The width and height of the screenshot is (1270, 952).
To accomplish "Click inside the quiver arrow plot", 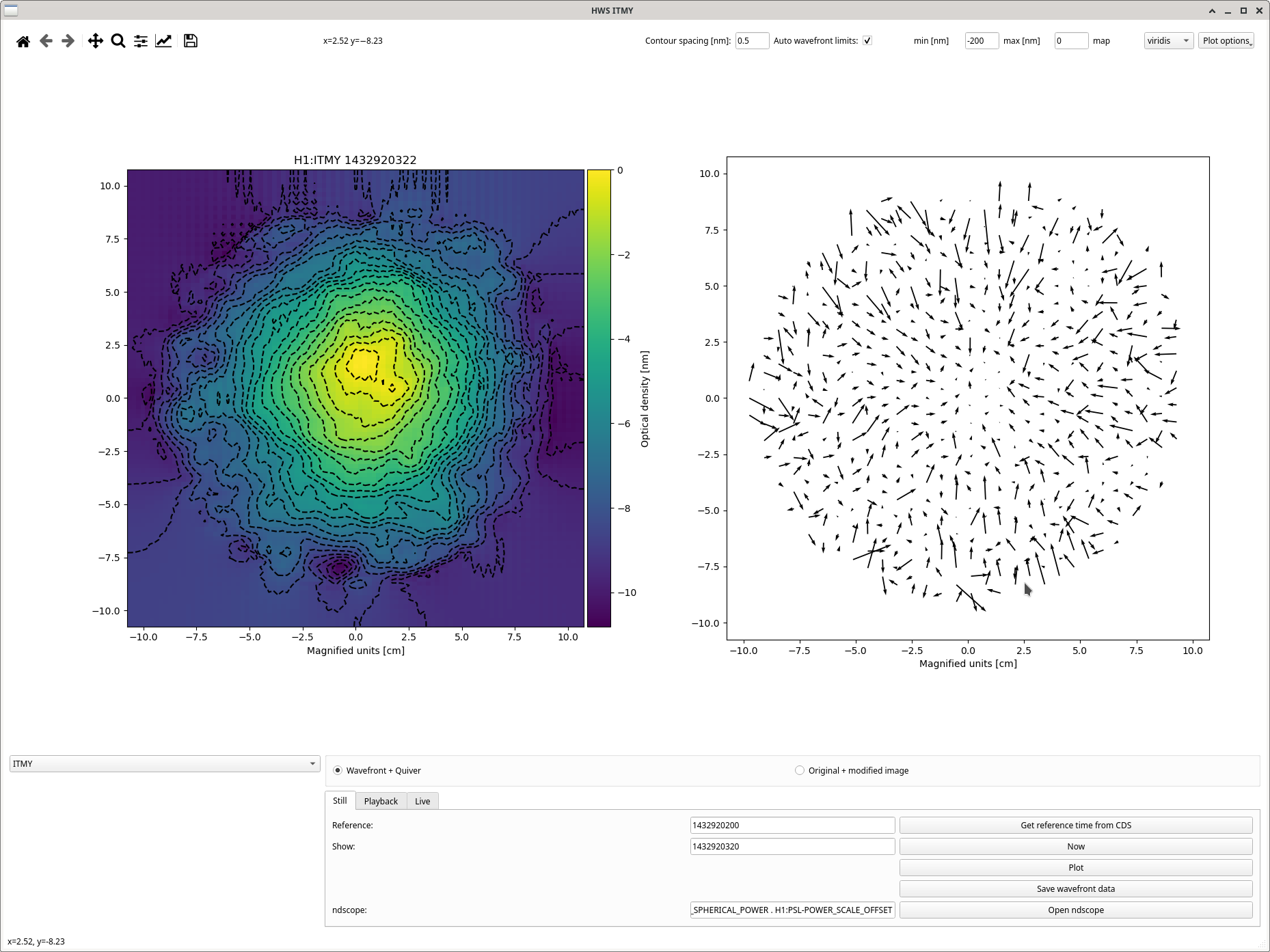I will 968,398.
